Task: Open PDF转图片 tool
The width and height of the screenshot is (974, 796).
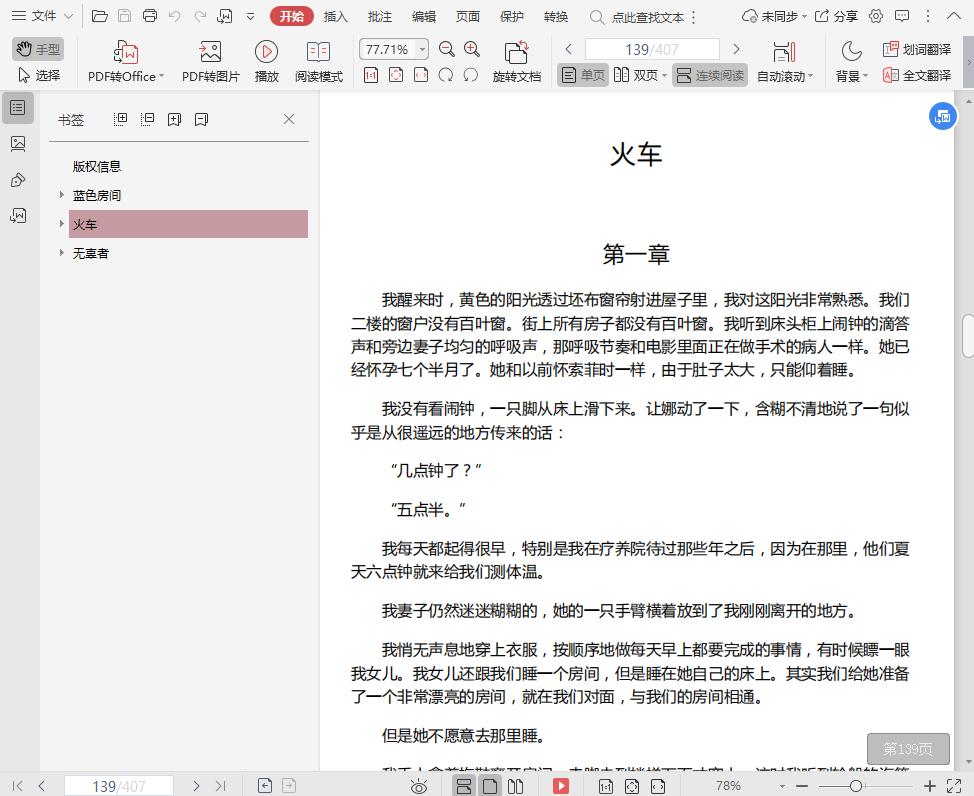Action: [x=211, y=61]
